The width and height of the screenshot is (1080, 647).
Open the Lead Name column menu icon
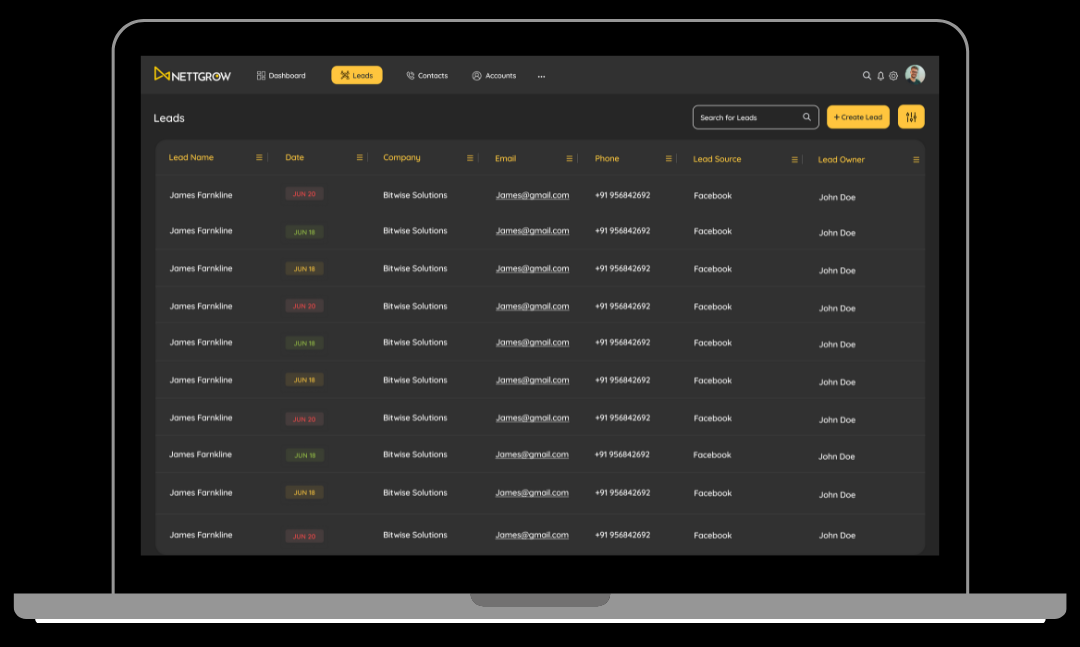click(259, 158)
